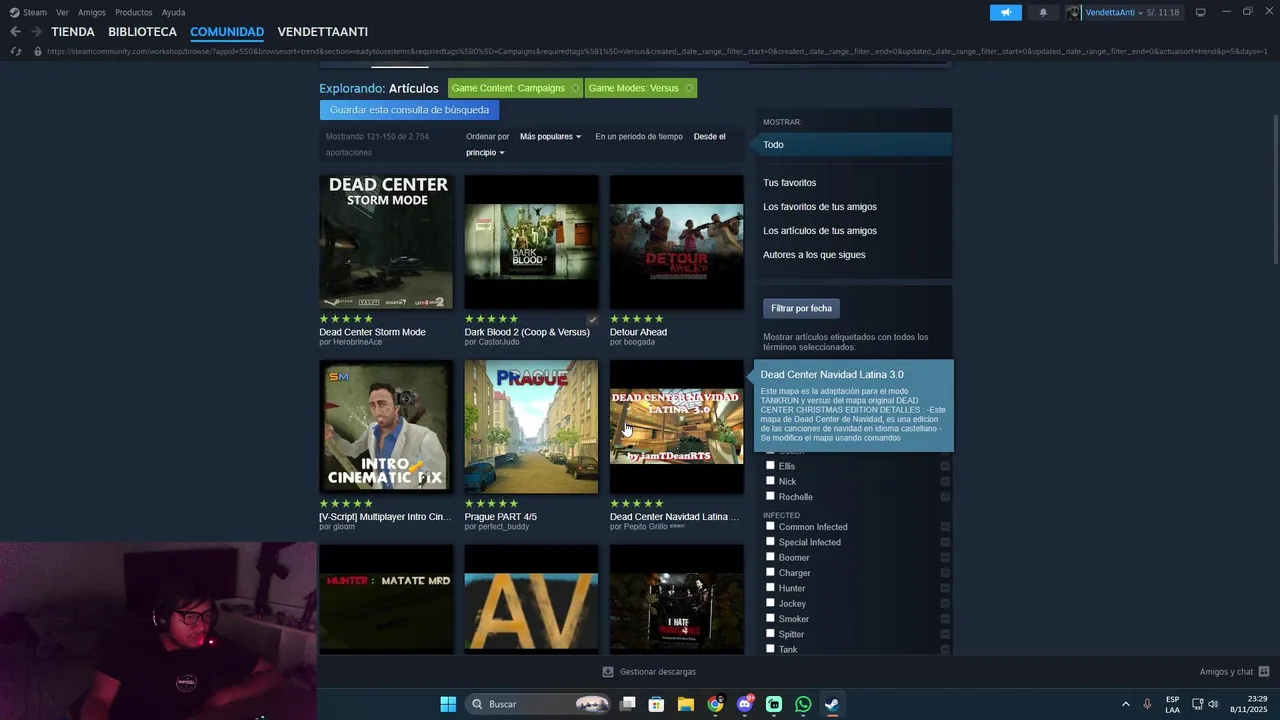Click the Steam taskbar icon
This screenshot has height=720, width=1280.
pyautogui.click(x=832, y=704)
